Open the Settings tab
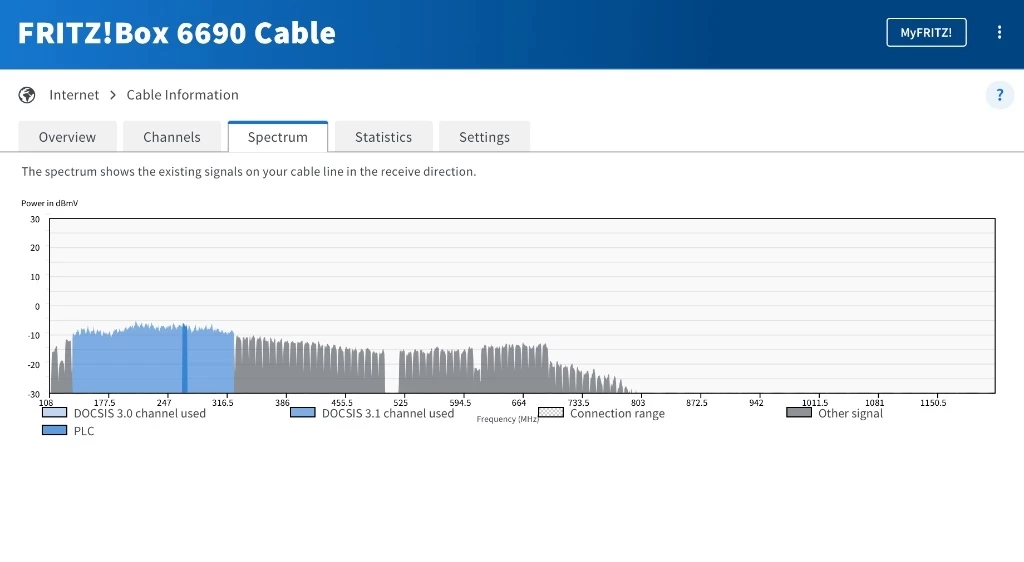1024x562 pixels. click(x=484, y=137)
